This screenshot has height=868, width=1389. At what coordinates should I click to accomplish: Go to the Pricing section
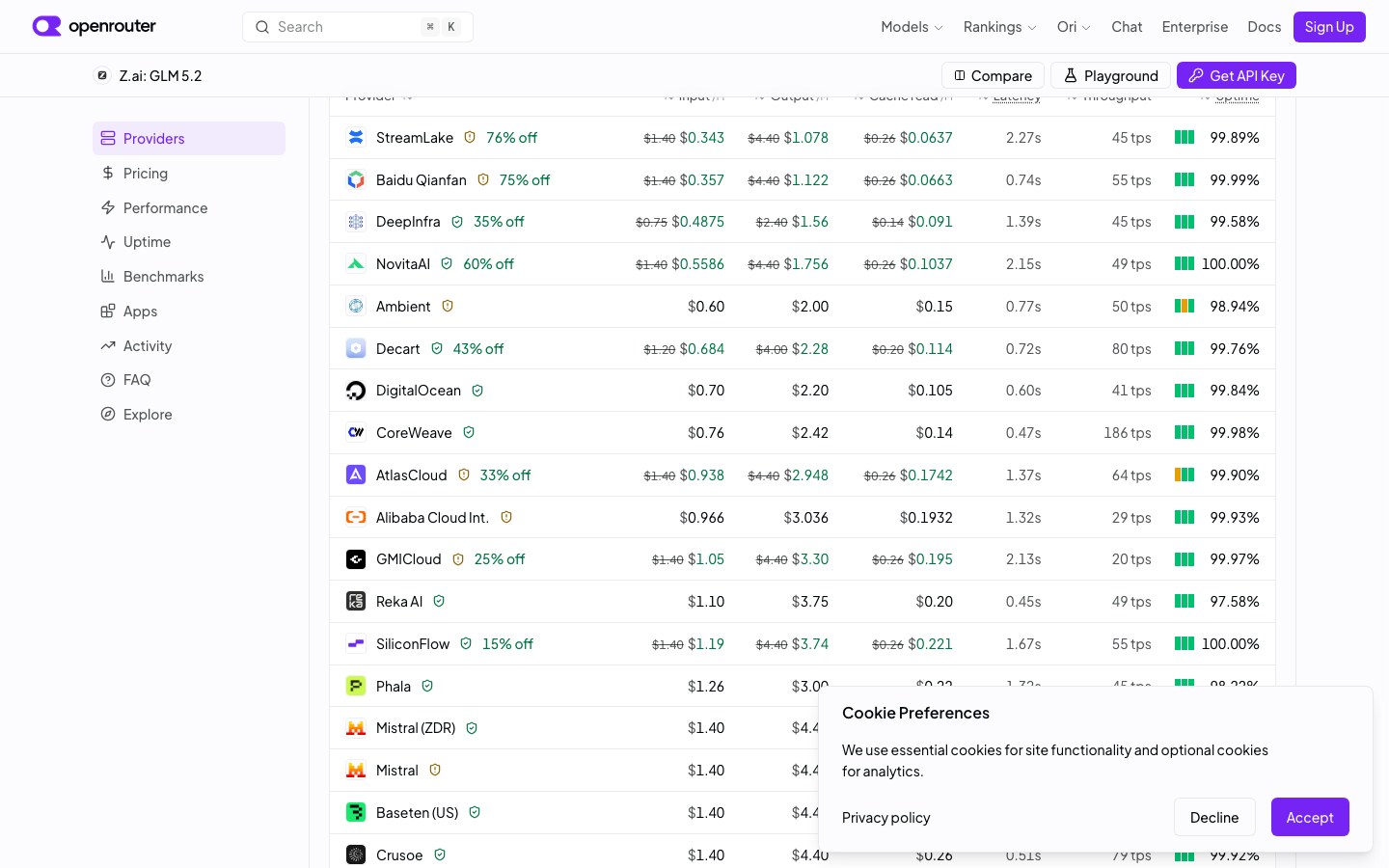click(x=189, y=173)
